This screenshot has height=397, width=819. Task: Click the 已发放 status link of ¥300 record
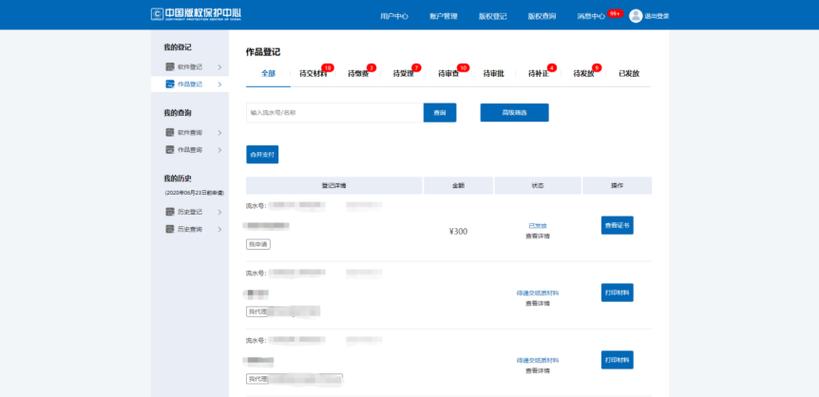click(x=537, y=226)
